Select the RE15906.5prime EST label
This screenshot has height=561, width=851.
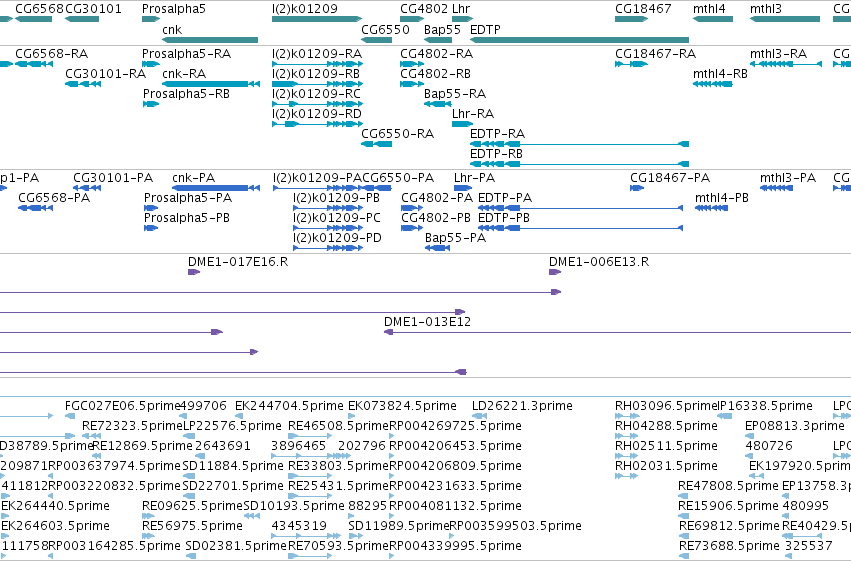click(x=728, y=506)
